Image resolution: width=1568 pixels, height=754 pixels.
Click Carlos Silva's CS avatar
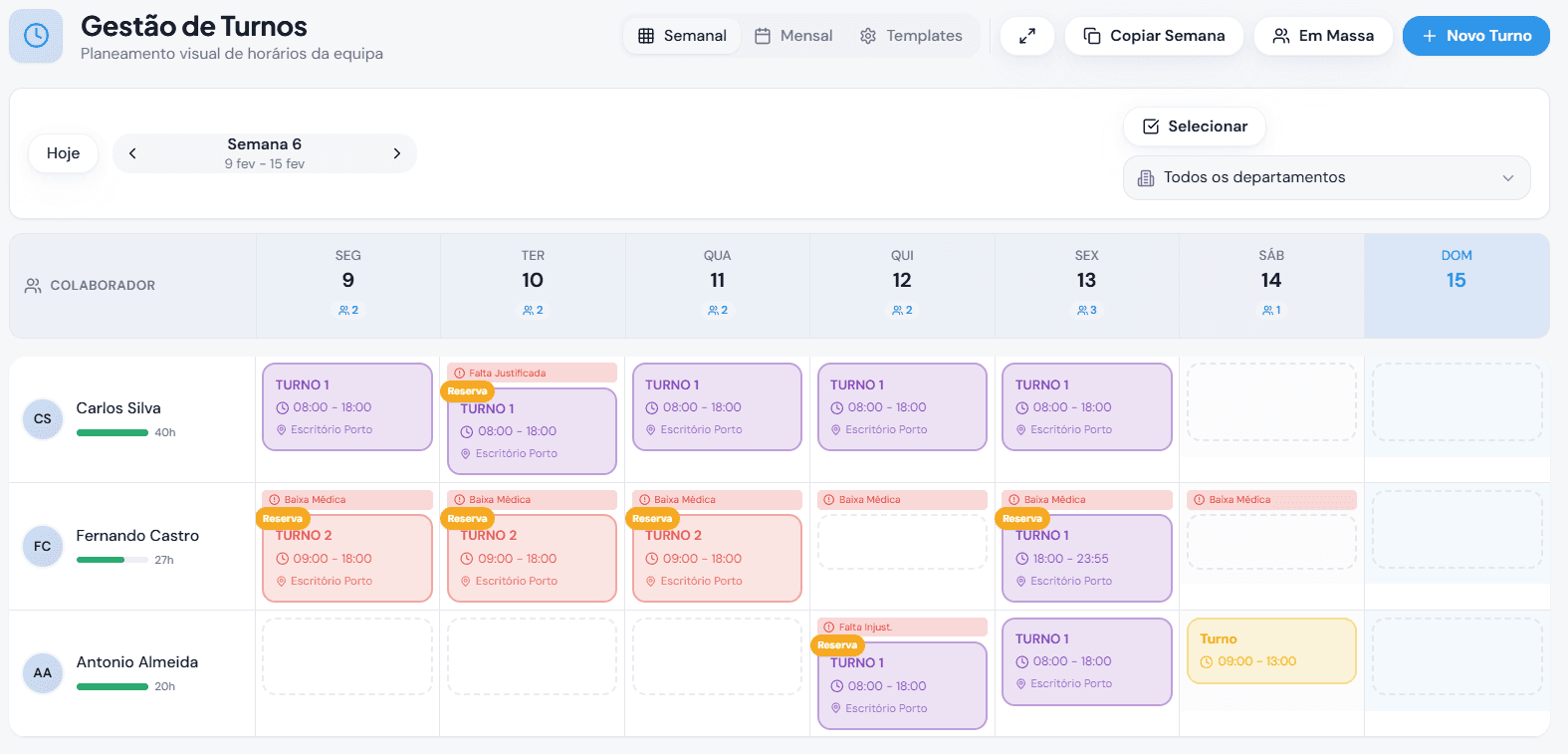[x=43, y=418]
